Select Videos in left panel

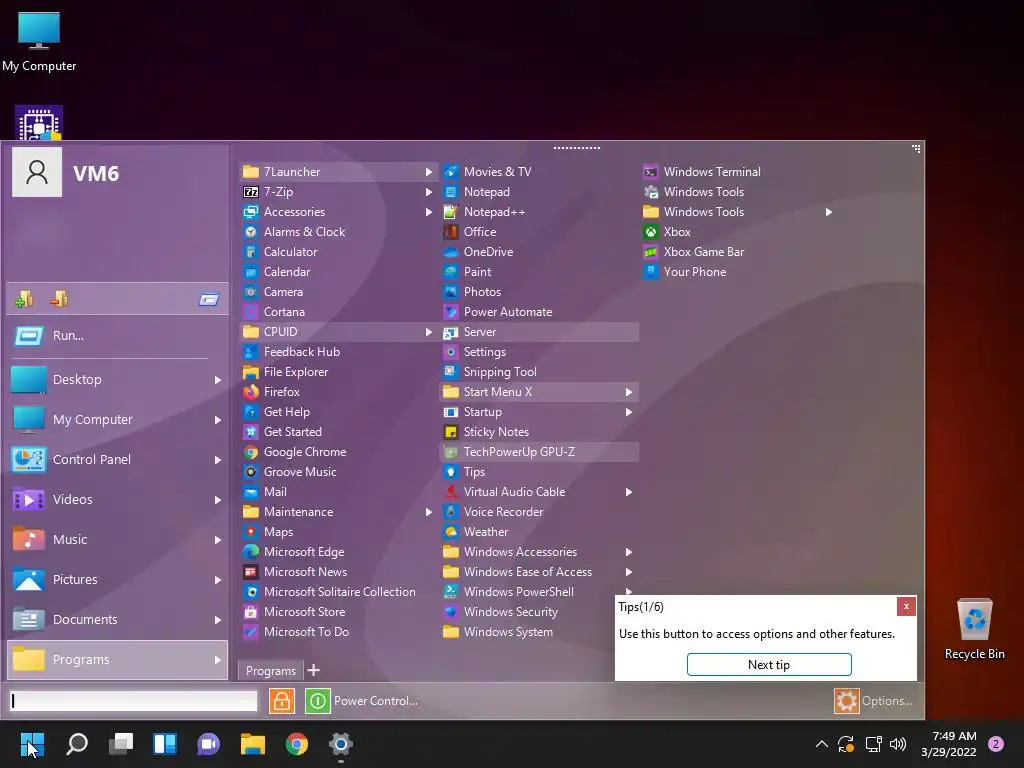point(118,500)
